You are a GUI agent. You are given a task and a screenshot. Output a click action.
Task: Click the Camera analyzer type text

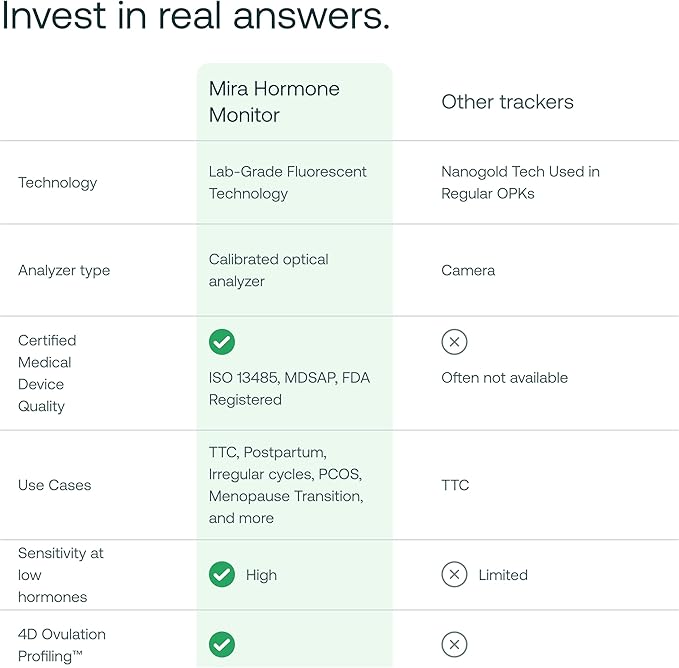click(x=468, y=270)
